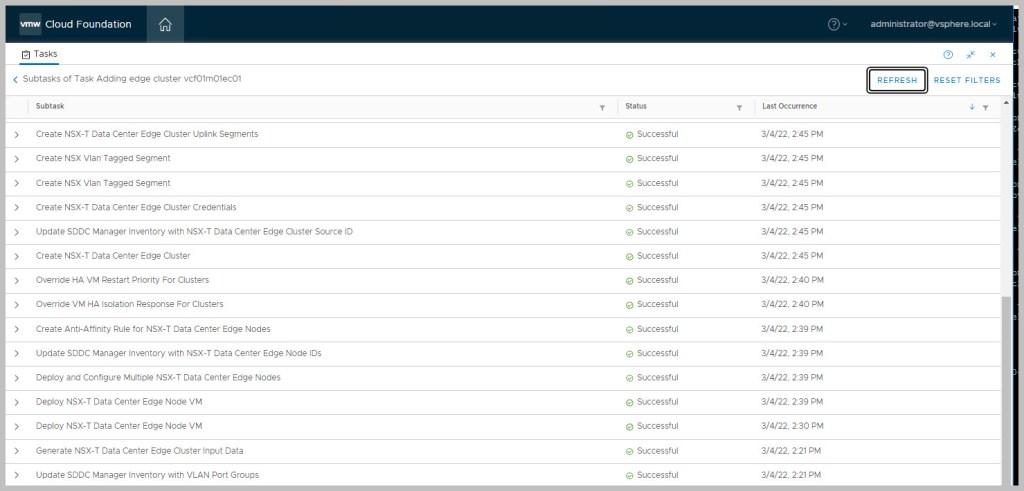Expand Create NSX-T Edge Cluster Uplink Segments row

(16, 135)
